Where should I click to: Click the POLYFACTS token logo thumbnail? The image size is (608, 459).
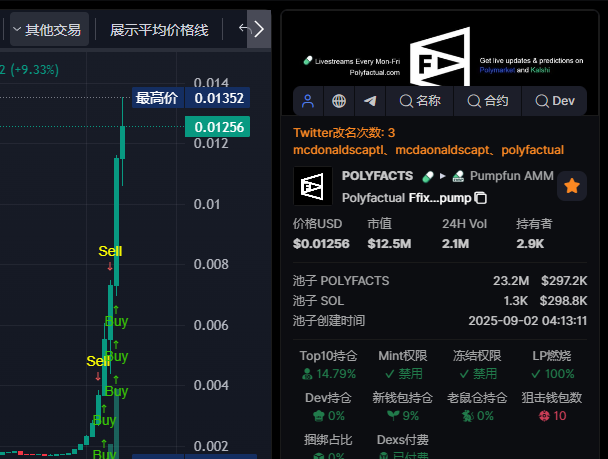tap(313, 186)
